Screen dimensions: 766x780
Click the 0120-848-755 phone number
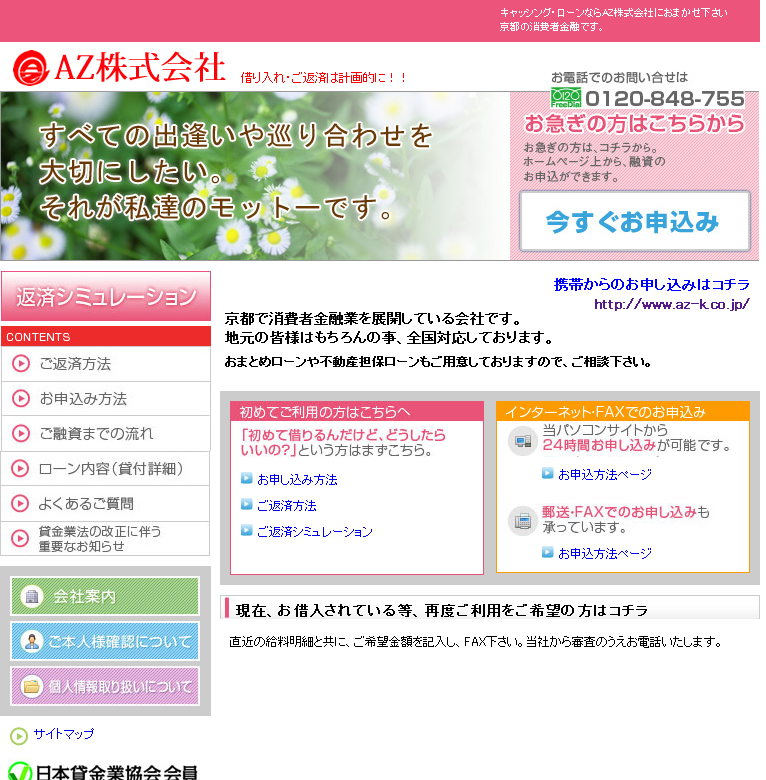pyautogui.click(x=665, y=98)
